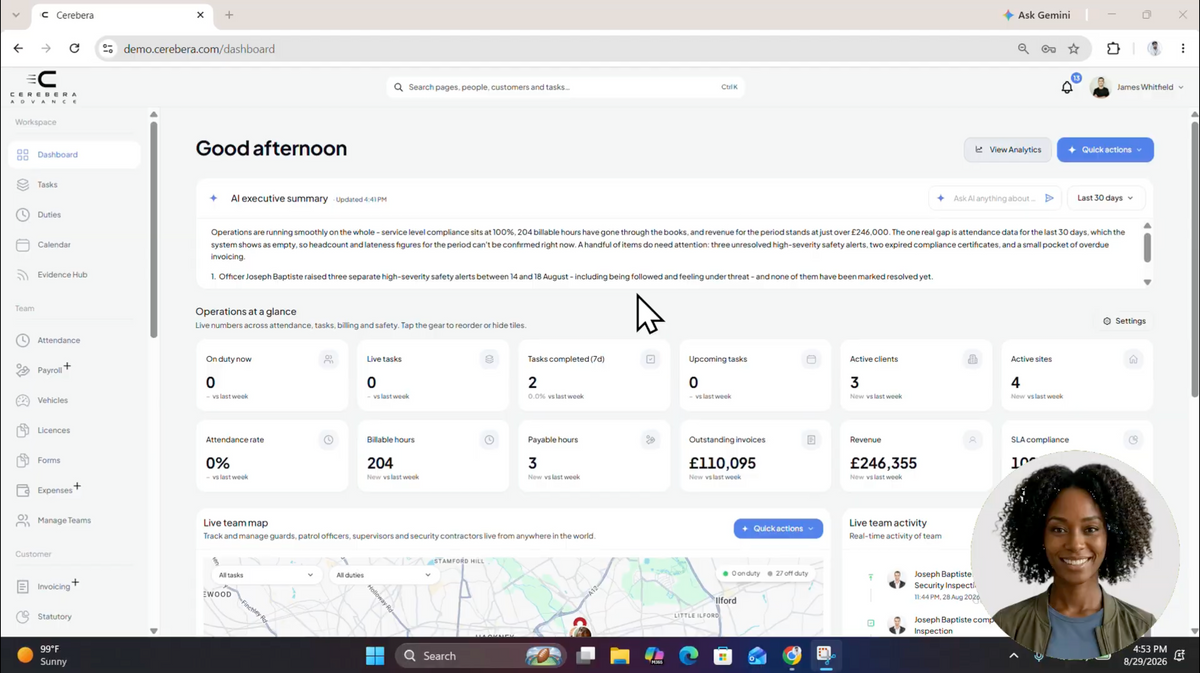Go back using browser back arrow
The image size is (1200, 673).
[x=18, y=48]
